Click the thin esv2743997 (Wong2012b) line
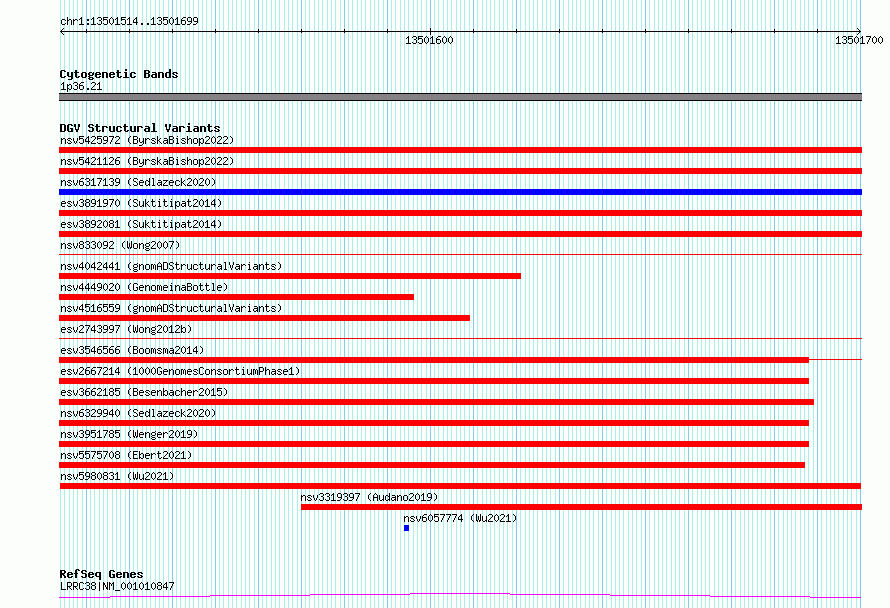The width and height of the screenshot is (890, 608). coord(460,339)
